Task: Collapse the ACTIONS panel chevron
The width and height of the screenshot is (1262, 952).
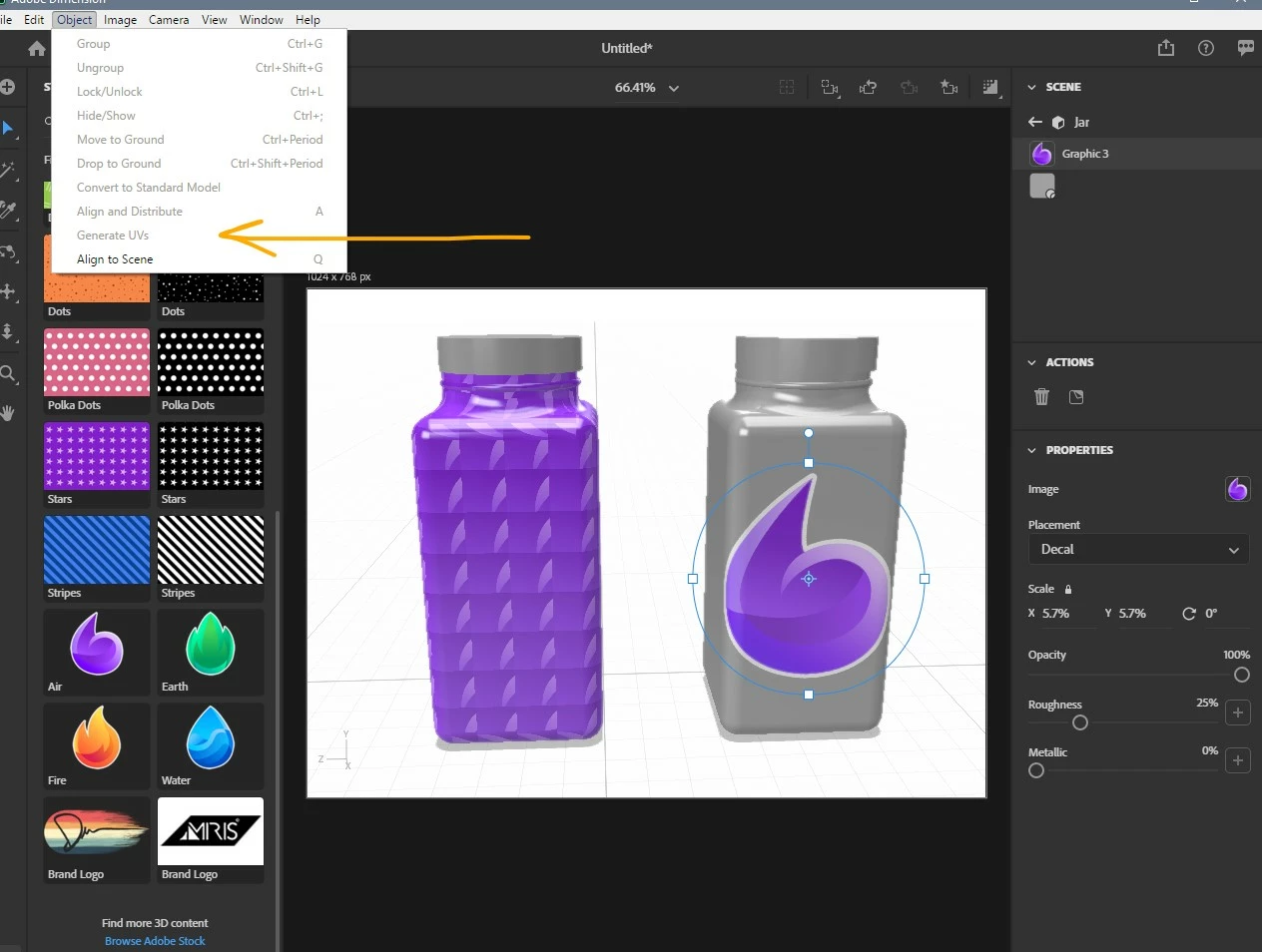Action: pyautogui.click(x=1031, y=362)
